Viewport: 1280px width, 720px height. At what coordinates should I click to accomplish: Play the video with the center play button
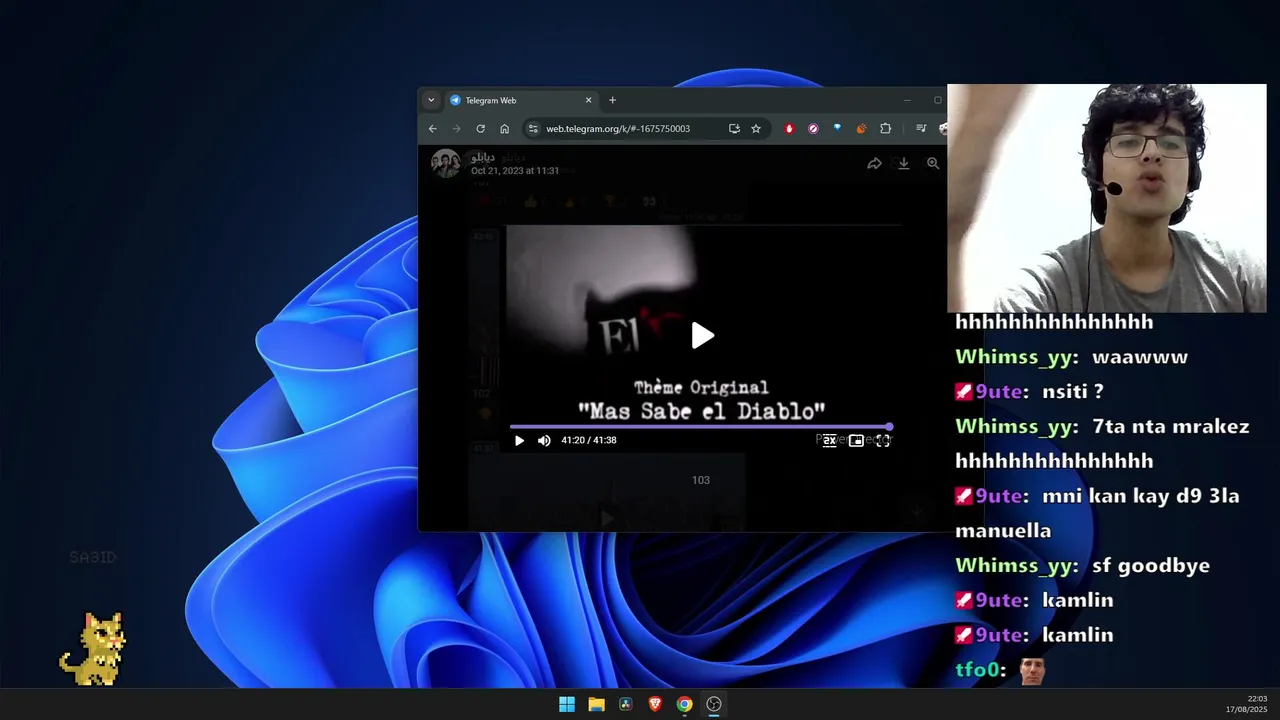pyautogui.click(x=703, y=336)
